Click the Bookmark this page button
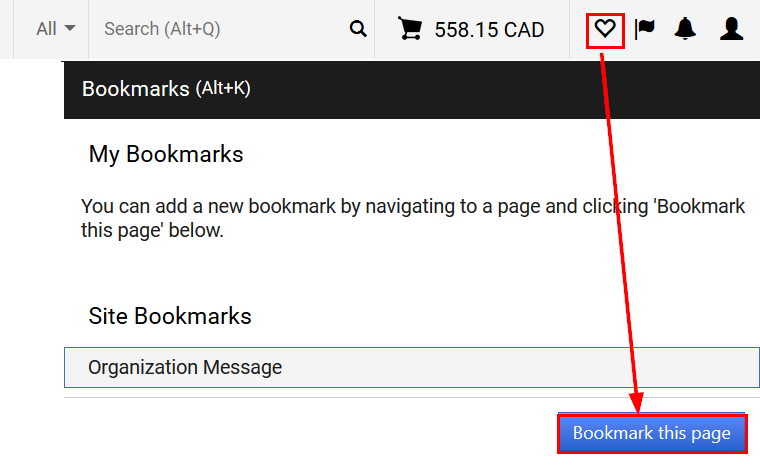760x466 pixels. click(x=652, y=433)
